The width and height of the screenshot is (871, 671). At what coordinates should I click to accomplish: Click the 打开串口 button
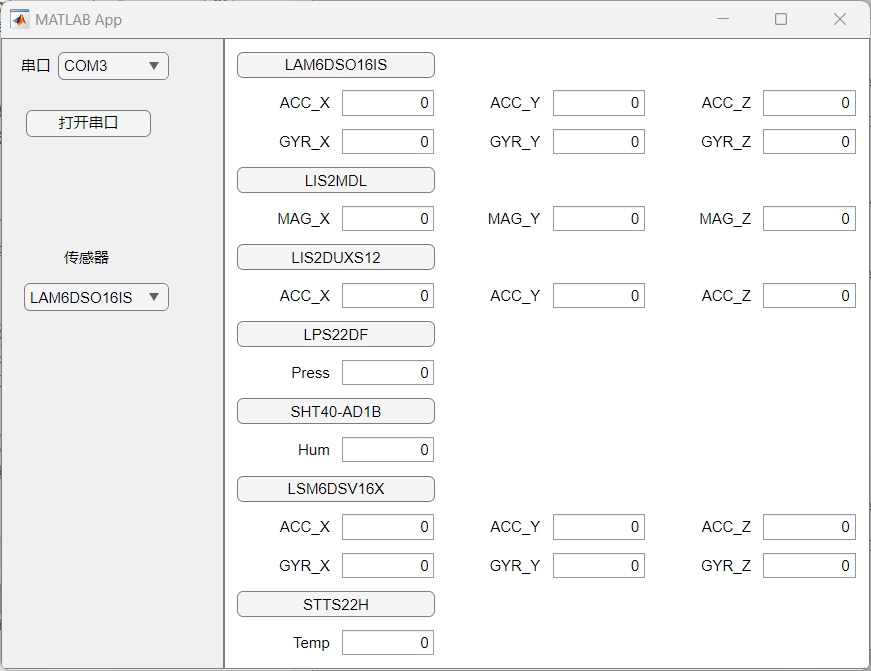tap(88, 123)
